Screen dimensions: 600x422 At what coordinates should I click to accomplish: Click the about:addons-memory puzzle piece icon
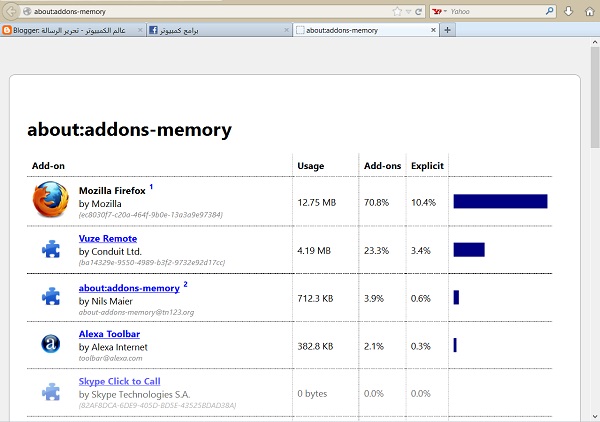click(51, 296)
